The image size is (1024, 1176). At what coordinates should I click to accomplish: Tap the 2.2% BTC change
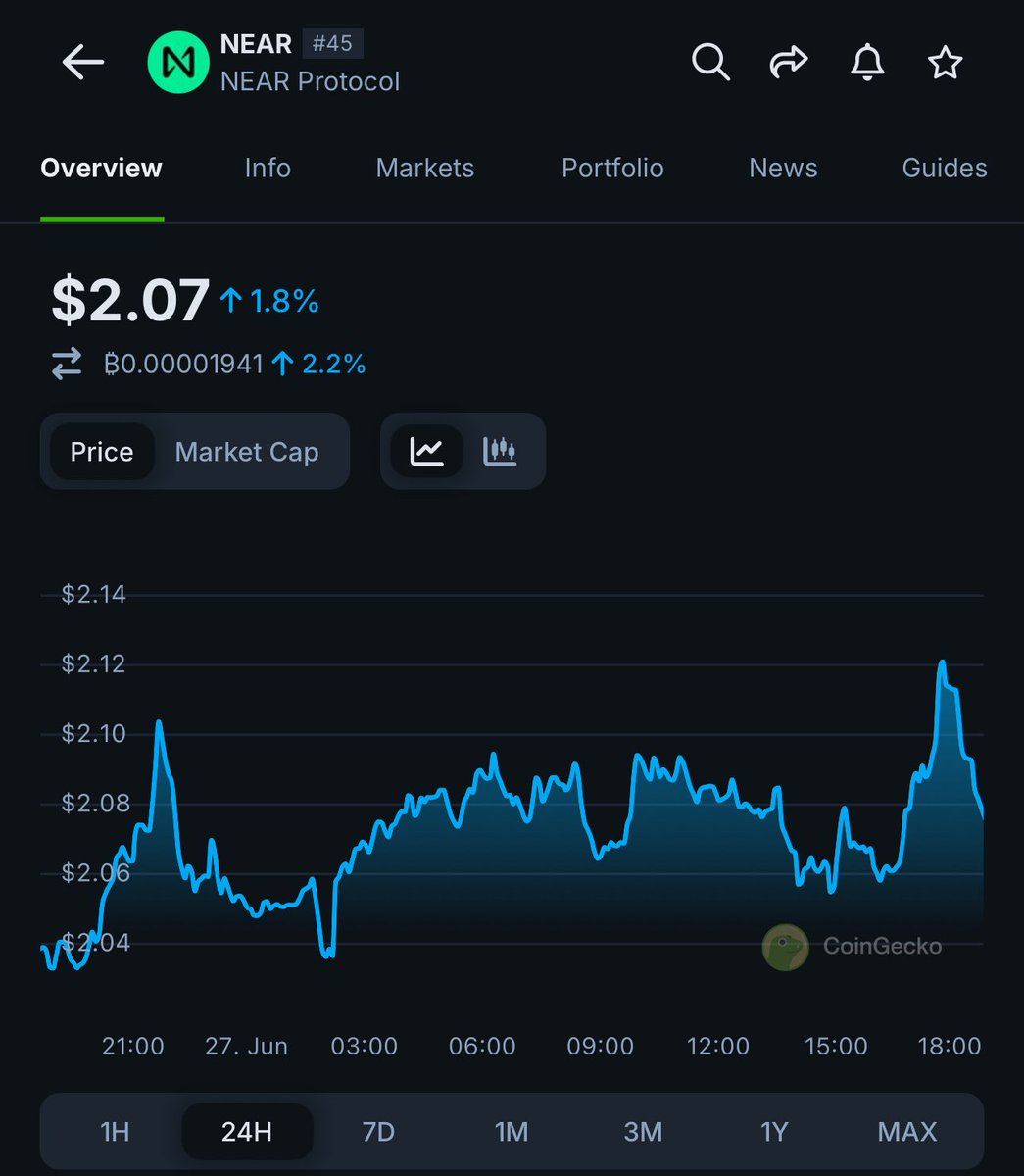pyautogui.click(x=319, y=365)
